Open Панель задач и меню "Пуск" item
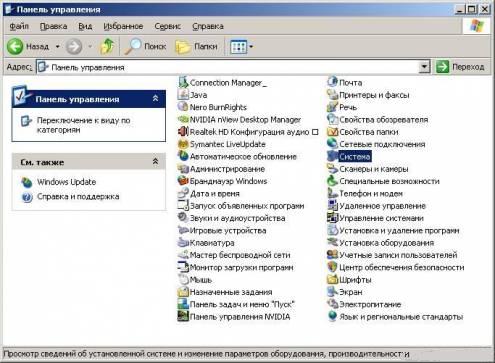Viewport: 495px width, 363px height. pyautogui.click(x=236, y=305)
